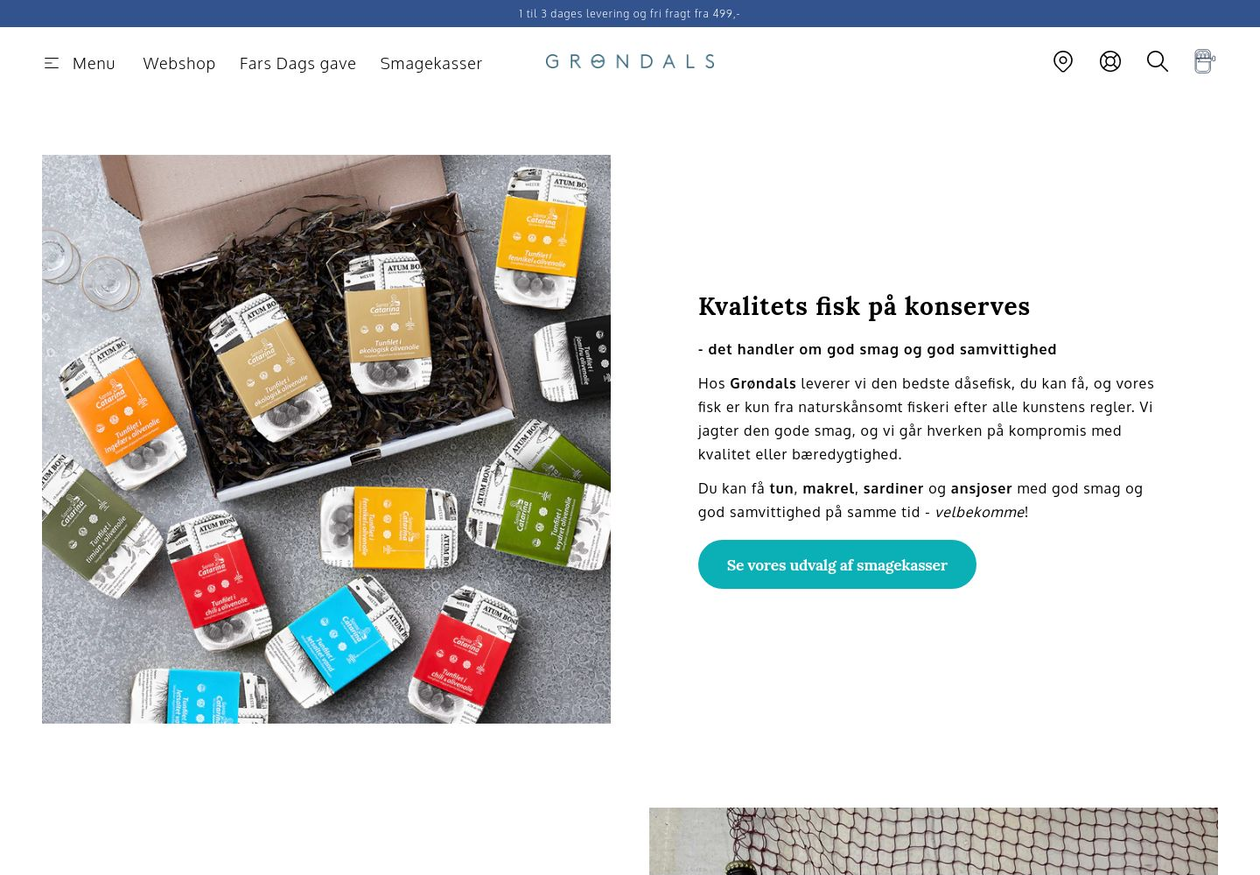Open the 'ansjoser' link
Viewport: 1260px width, 875px height.
[x=981, y=489]
